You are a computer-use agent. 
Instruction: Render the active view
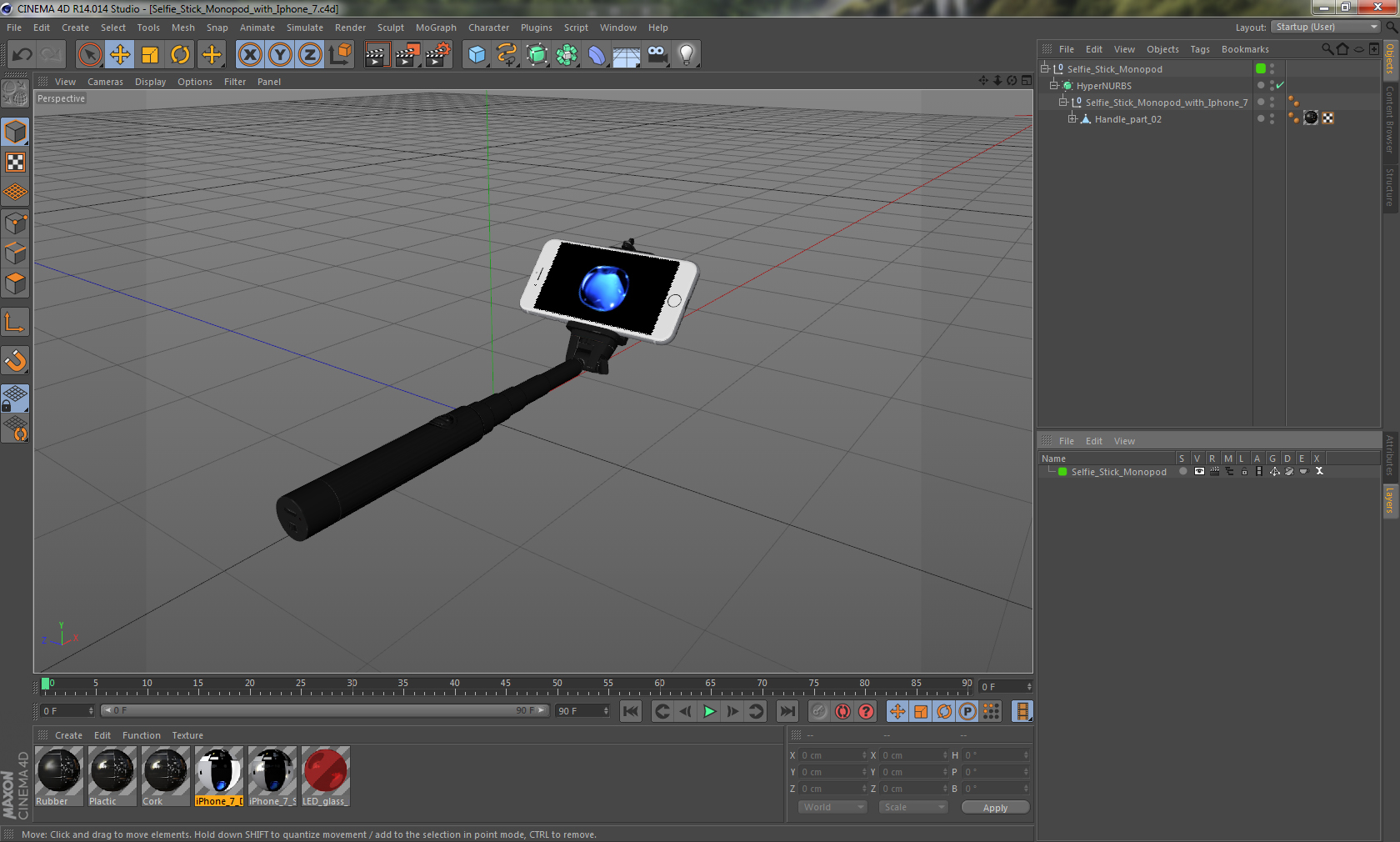(x=377, y=55)
